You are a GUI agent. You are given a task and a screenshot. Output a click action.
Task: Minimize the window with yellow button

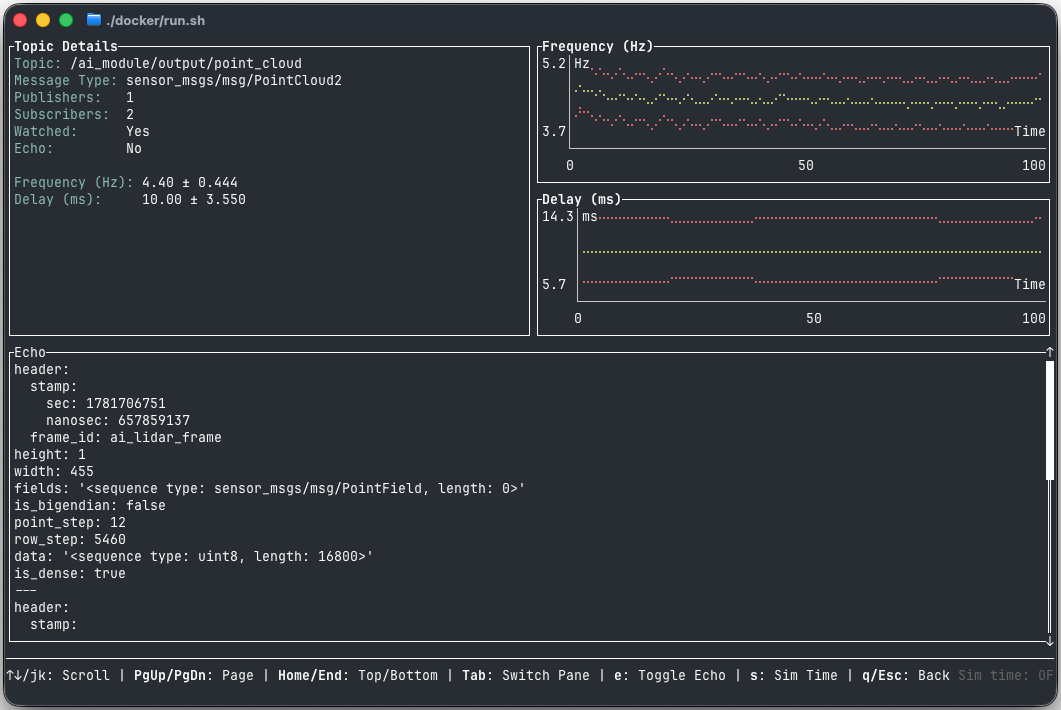(x=43, y=20)
